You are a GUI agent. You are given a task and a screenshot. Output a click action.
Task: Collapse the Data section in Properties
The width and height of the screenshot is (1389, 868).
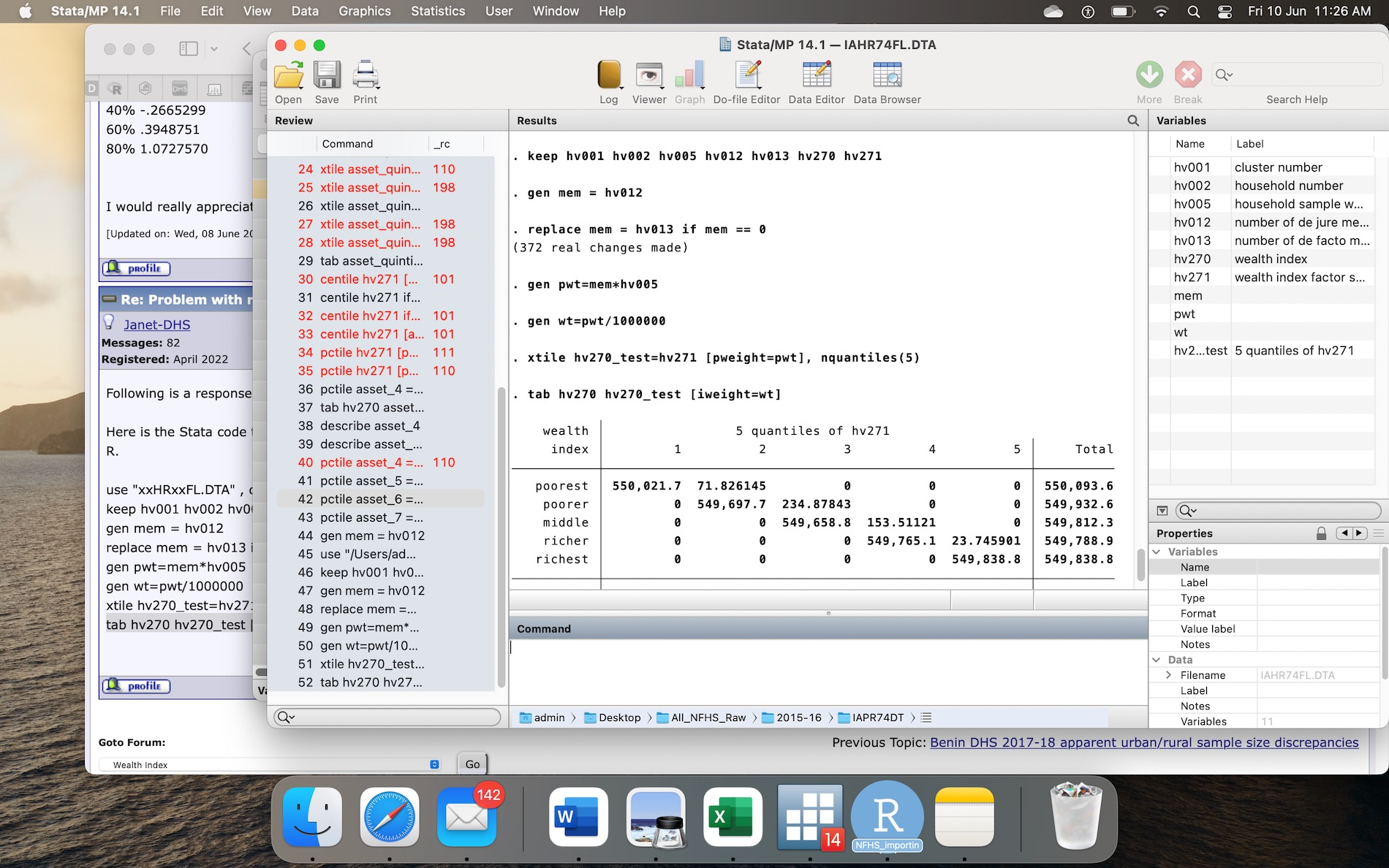[x=1157, y=660]
